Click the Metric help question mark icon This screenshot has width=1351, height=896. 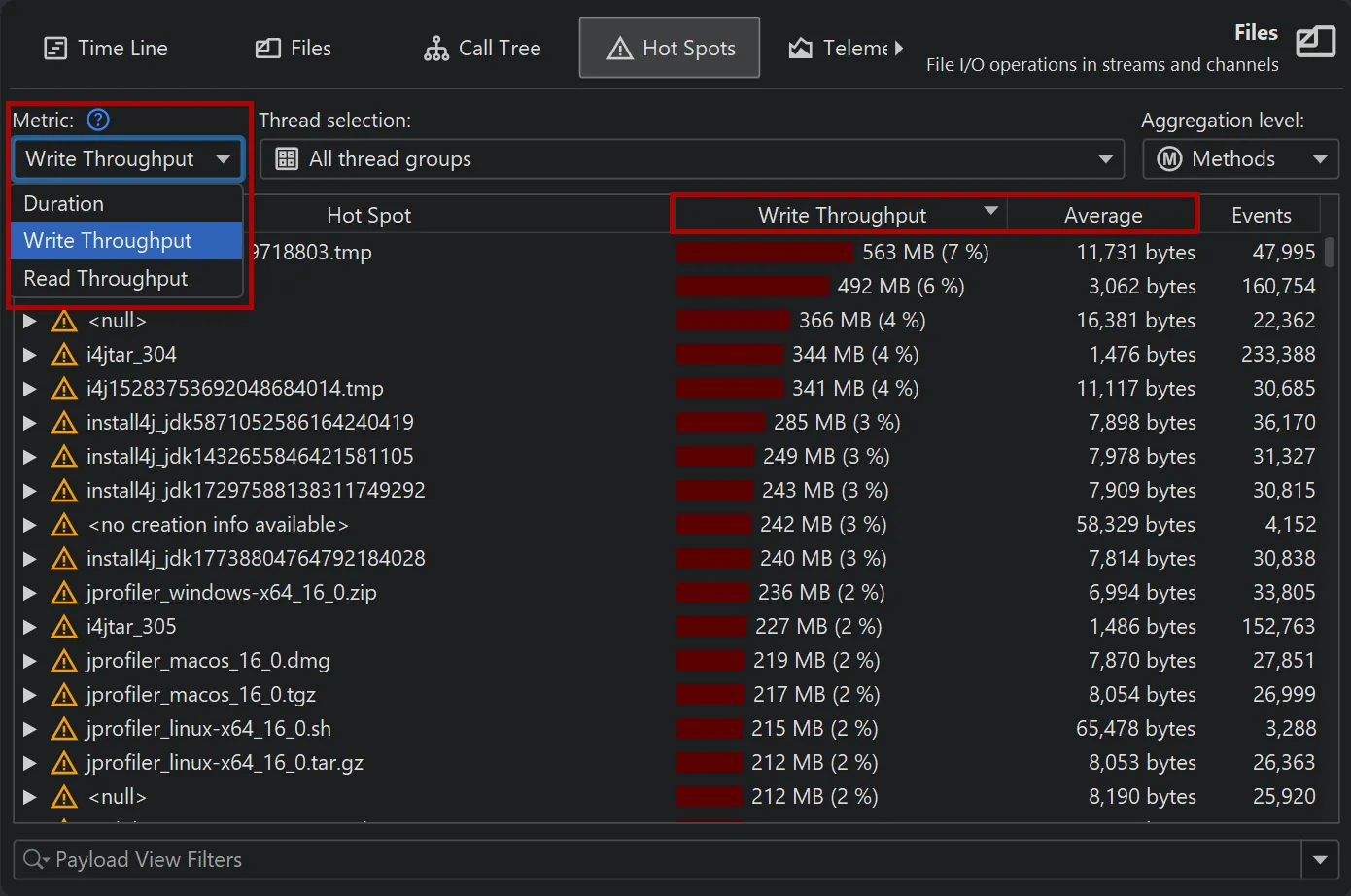(97, 120)
